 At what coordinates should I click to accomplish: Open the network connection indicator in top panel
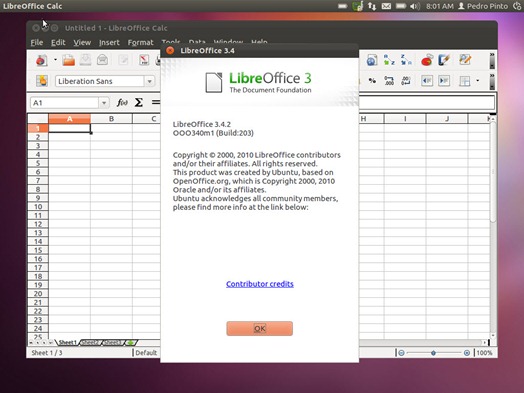point(372,6)
